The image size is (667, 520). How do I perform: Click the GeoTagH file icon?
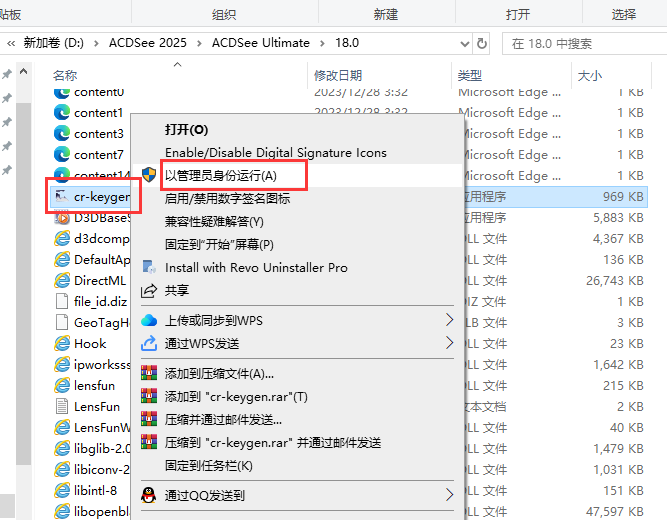(62, 323)
